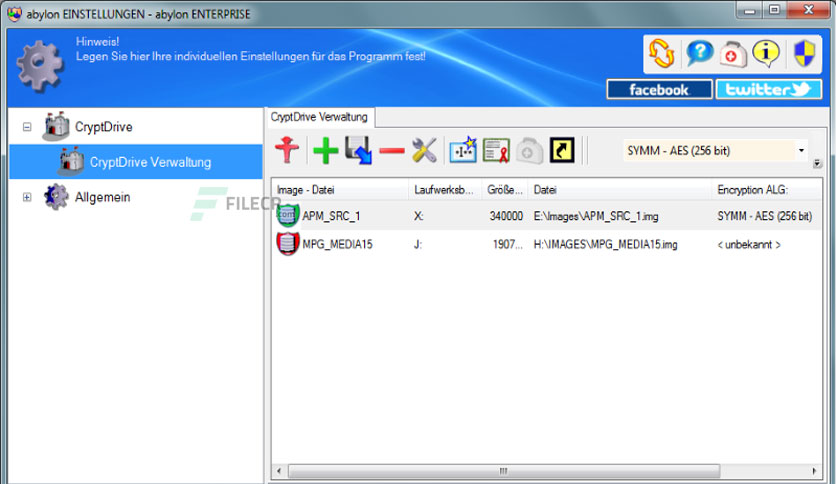Select the APM_SRC_1 image name

tap(331, 216)
